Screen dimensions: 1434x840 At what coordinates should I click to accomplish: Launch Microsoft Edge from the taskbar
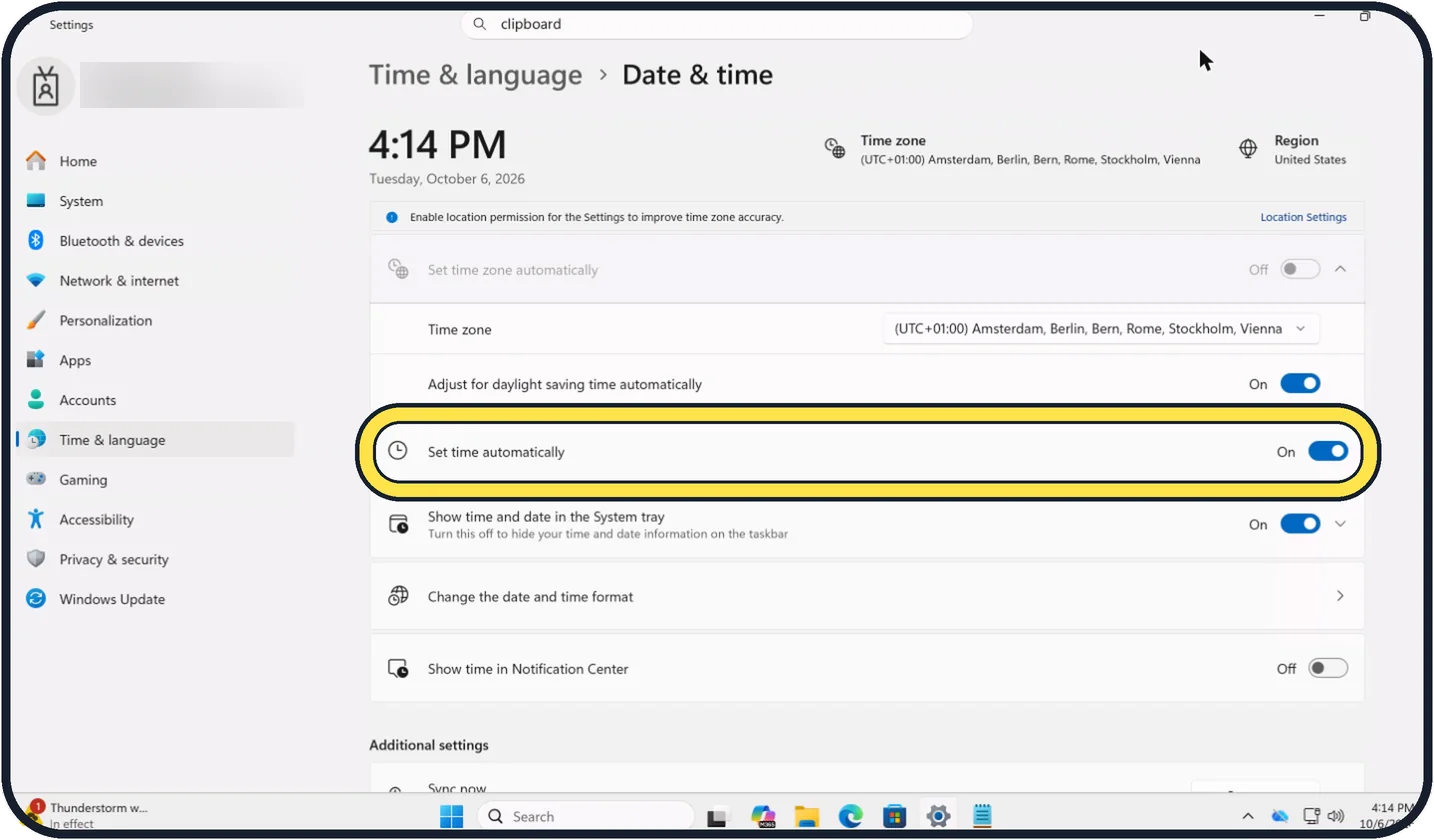(851, 816)
